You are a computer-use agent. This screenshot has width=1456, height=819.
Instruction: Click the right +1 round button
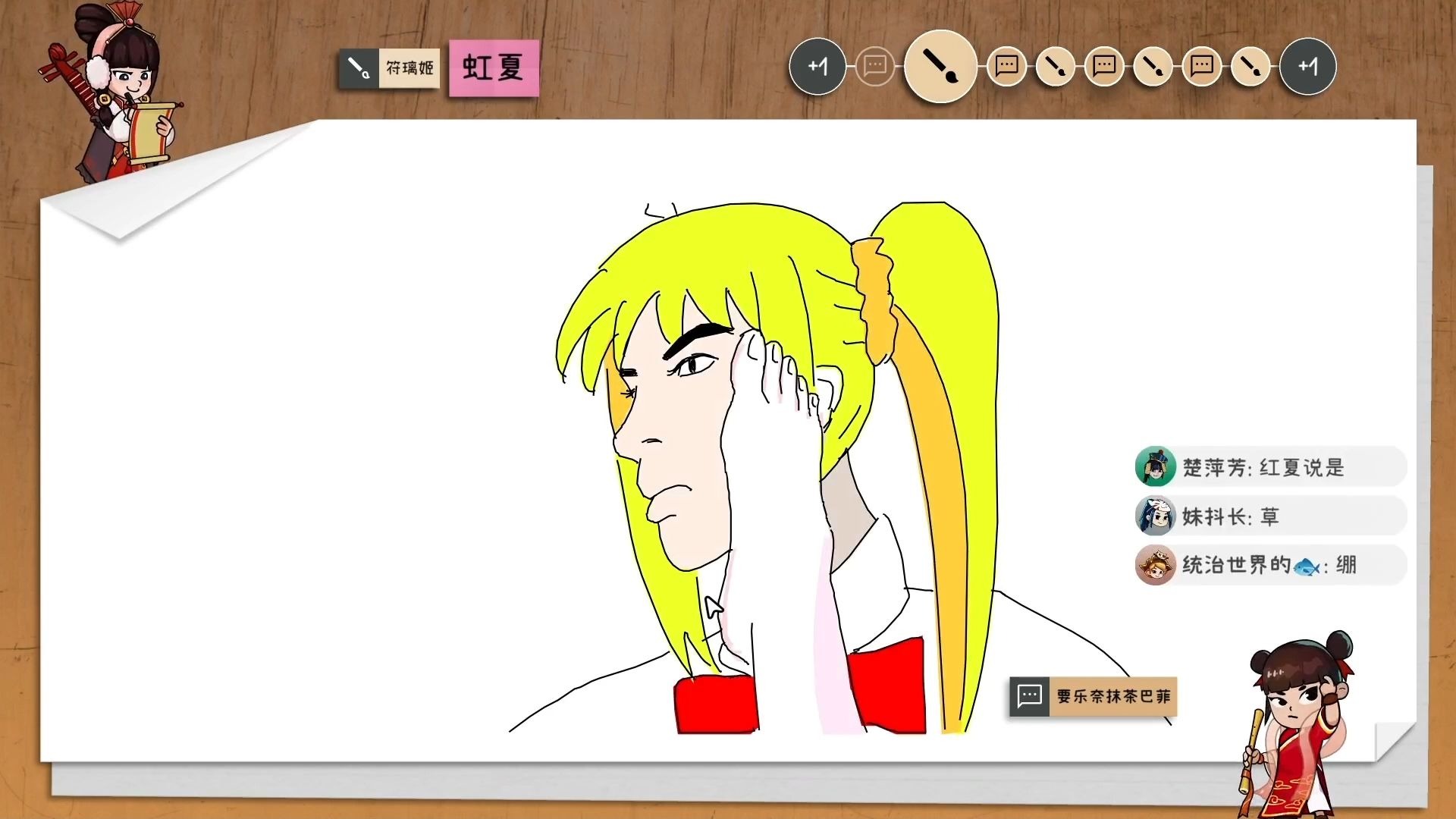1307,67
